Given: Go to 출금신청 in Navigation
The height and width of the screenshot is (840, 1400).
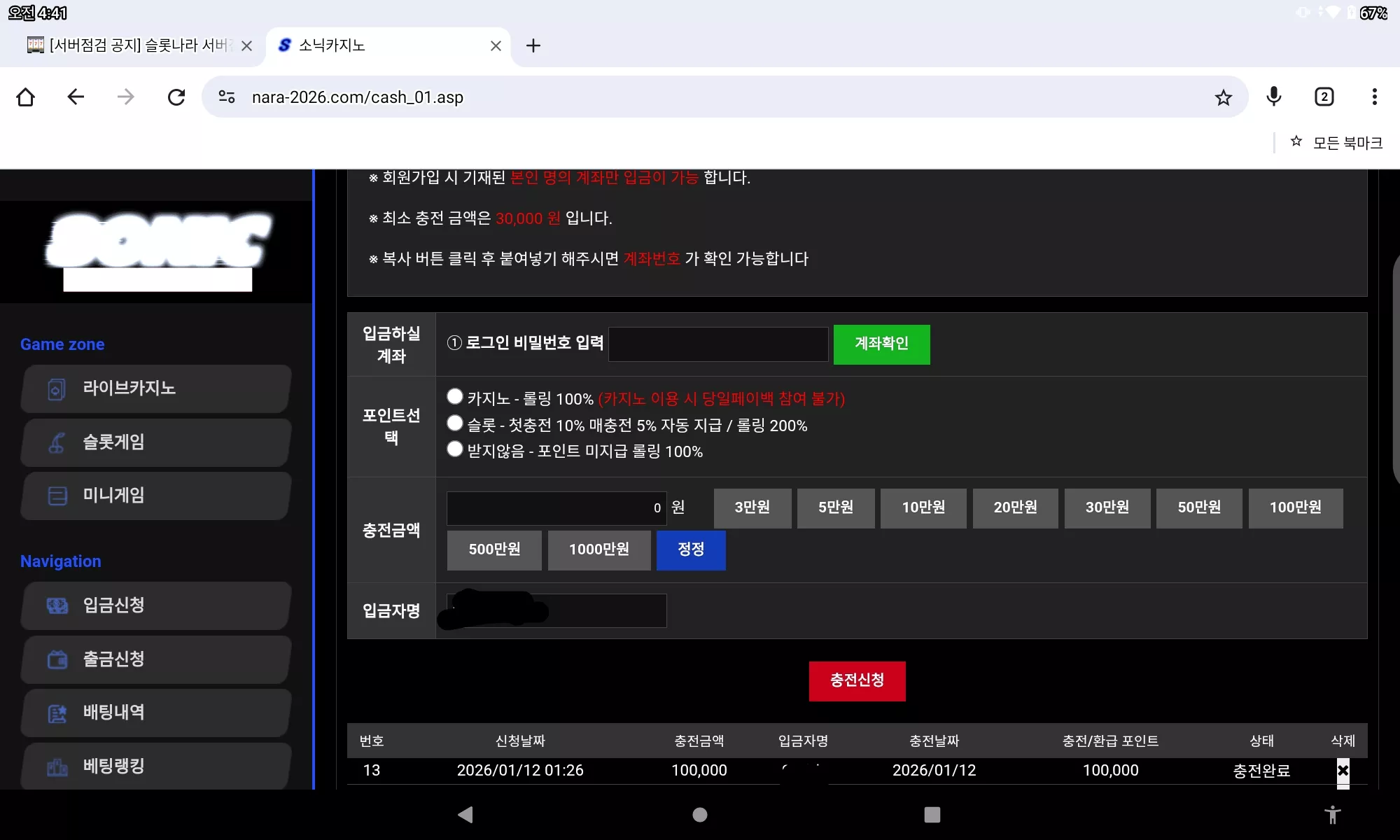Looking at the screenshot, I should (x=156, y=659).
